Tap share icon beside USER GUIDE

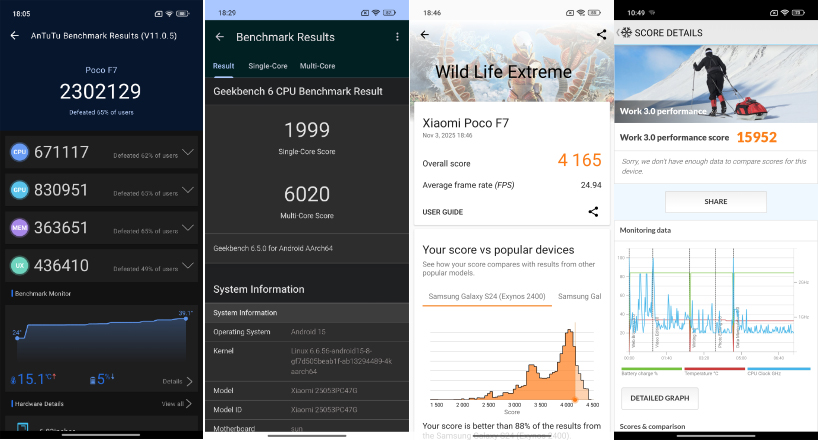pyautogui.click(x=593, y=212)
